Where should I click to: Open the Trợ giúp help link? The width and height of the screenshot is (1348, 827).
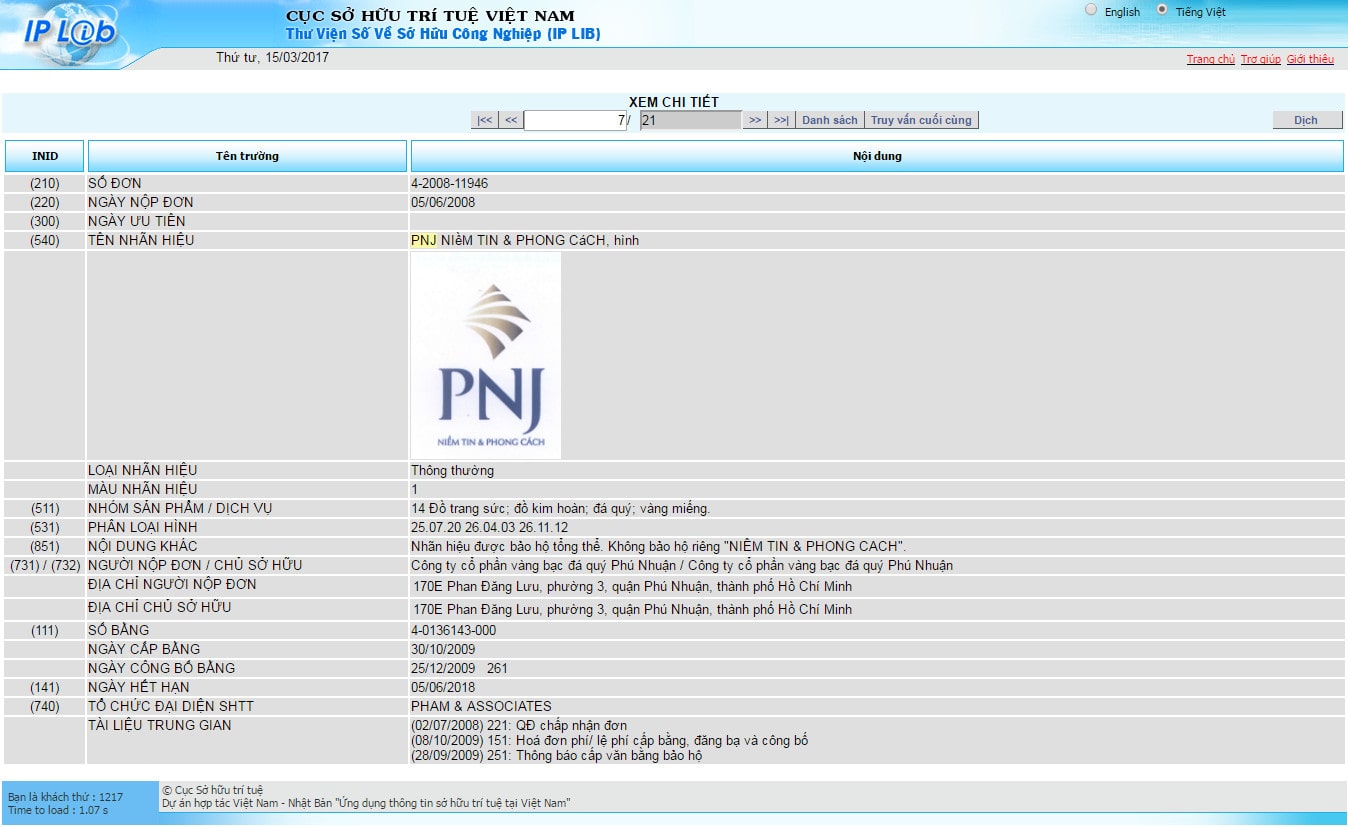coord(1260,59)
